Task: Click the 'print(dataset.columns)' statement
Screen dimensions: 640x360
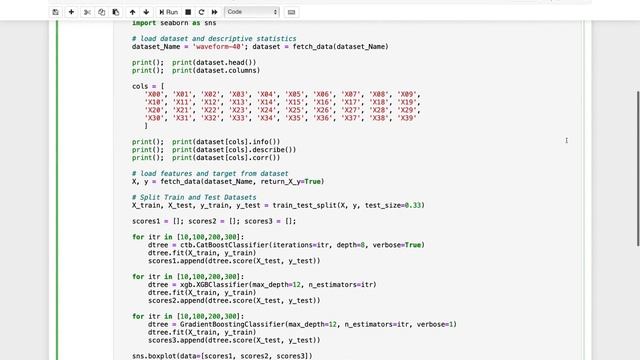Action: coord(216,70)
